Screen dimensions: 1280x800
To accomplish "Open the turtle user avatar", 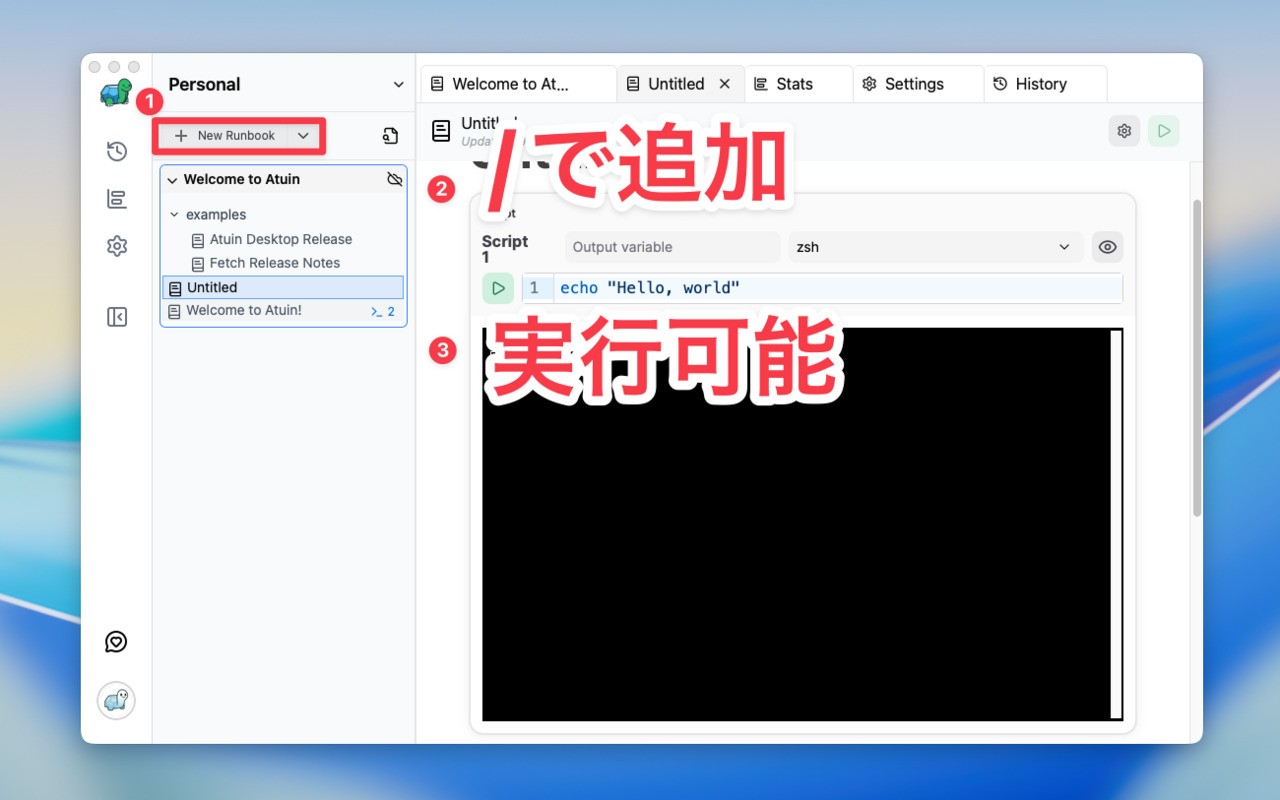I will (x=116, y=701).
